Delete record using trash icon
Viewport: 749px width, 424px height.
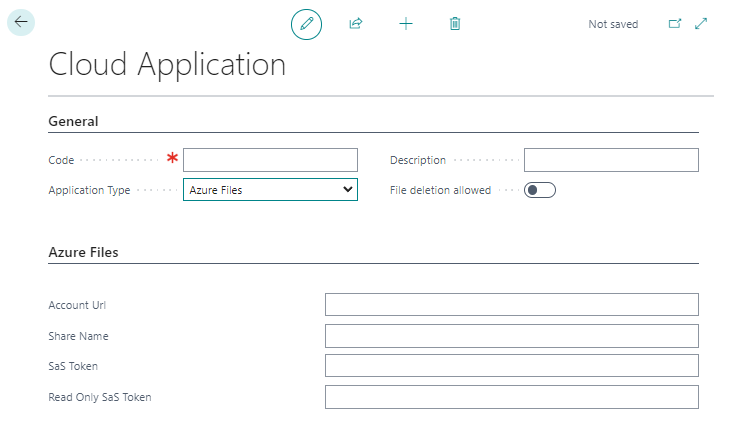pyautogui.click(x=455, y=23)
